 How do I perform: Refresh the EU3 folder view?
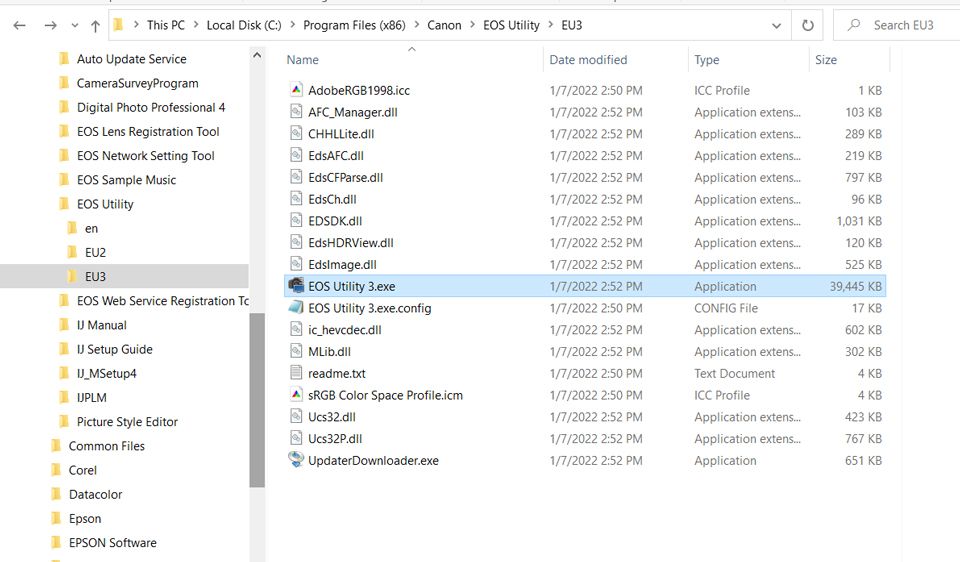(x=808, y=25)
